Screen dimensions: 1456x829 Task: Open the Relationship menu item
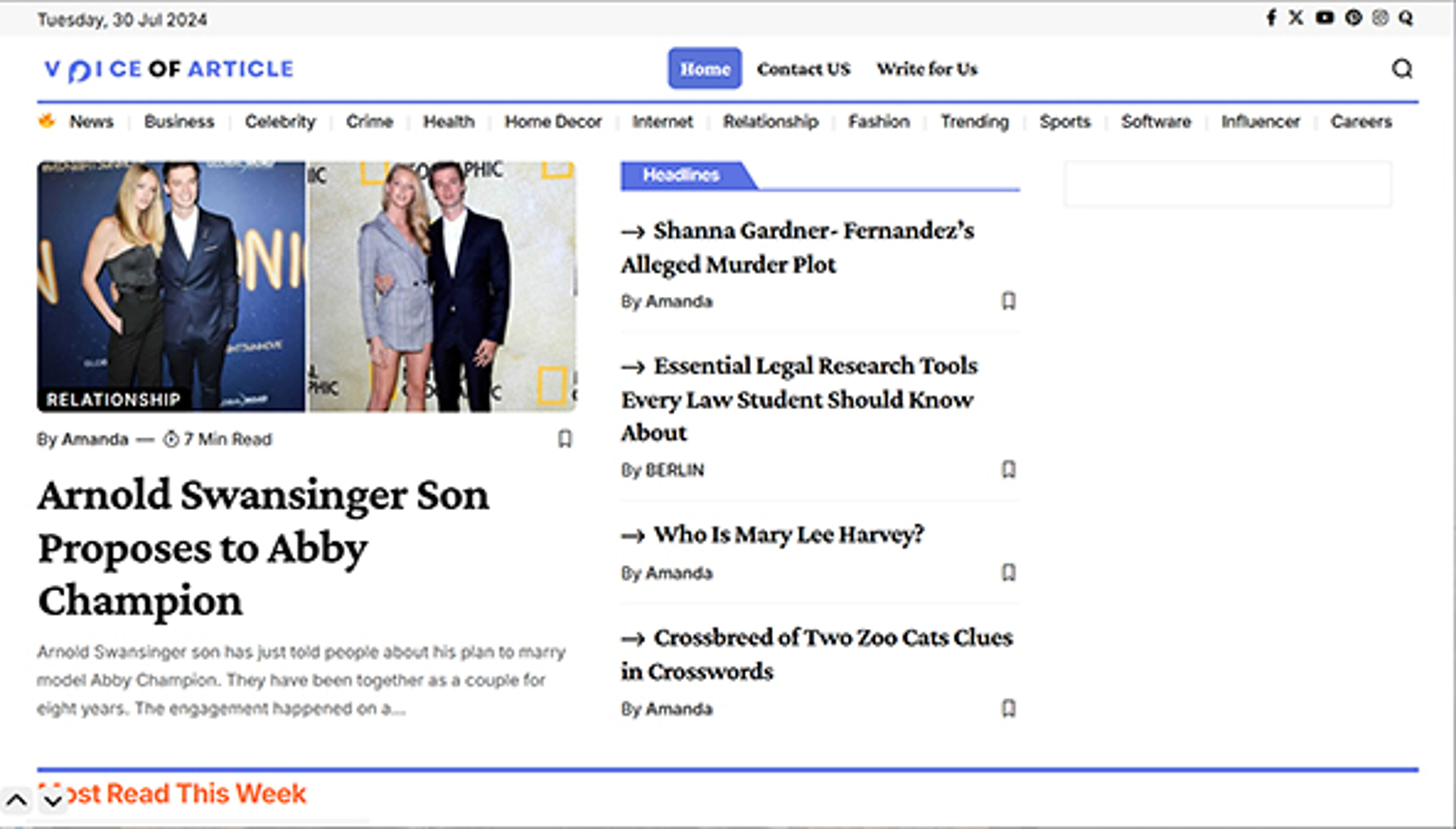[771, 121]
